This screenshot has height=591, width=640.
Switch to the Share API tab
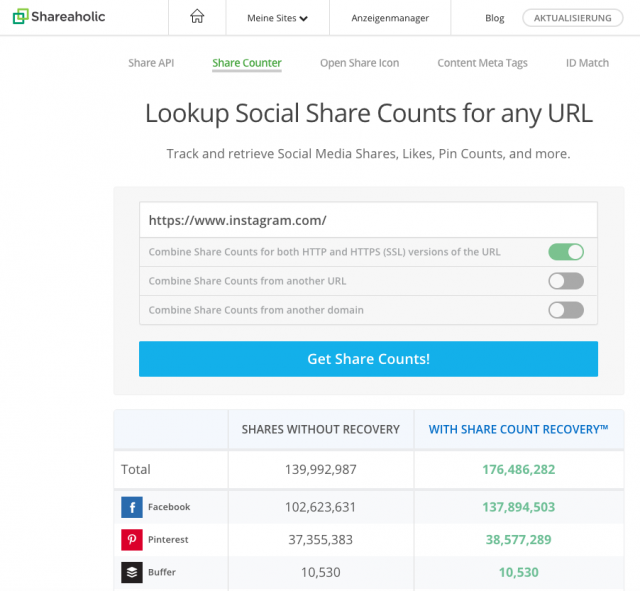pyautogui.click(x=151, y=63)
